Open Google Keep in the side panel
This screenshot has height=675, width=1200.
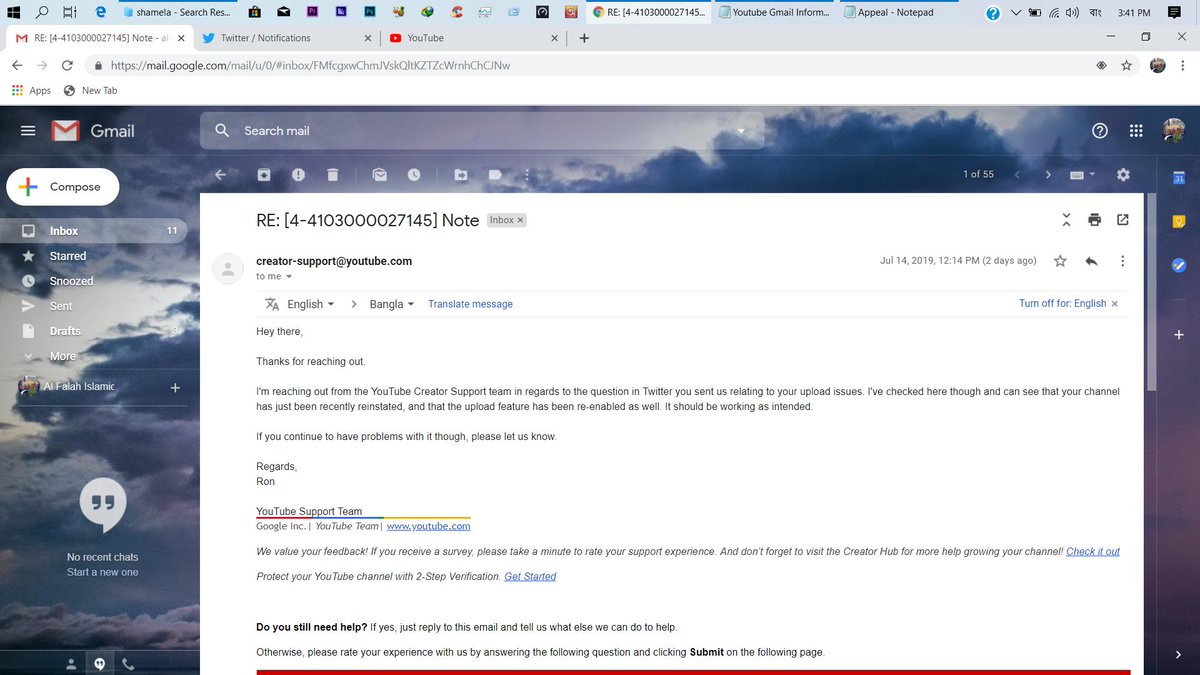click(1179, 221)
